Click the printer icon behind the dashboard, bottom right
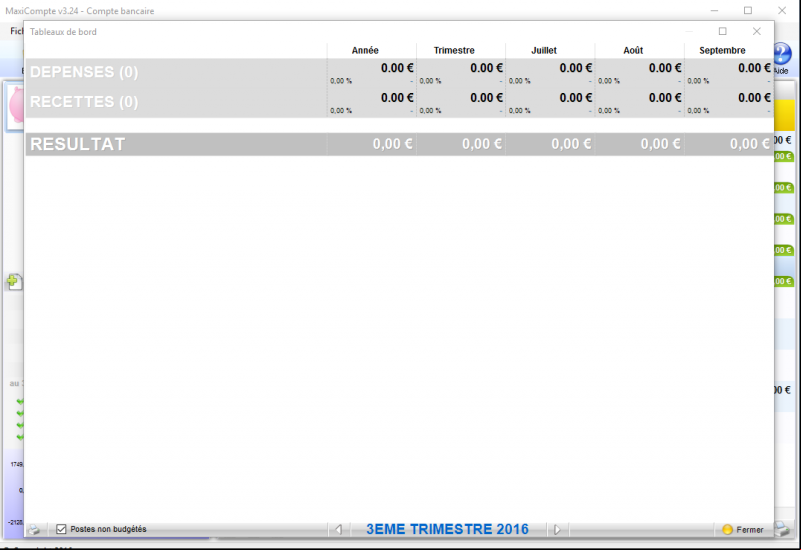Image resolution: width=801 pixels, height=550 pixels. (x=783, y=529)
